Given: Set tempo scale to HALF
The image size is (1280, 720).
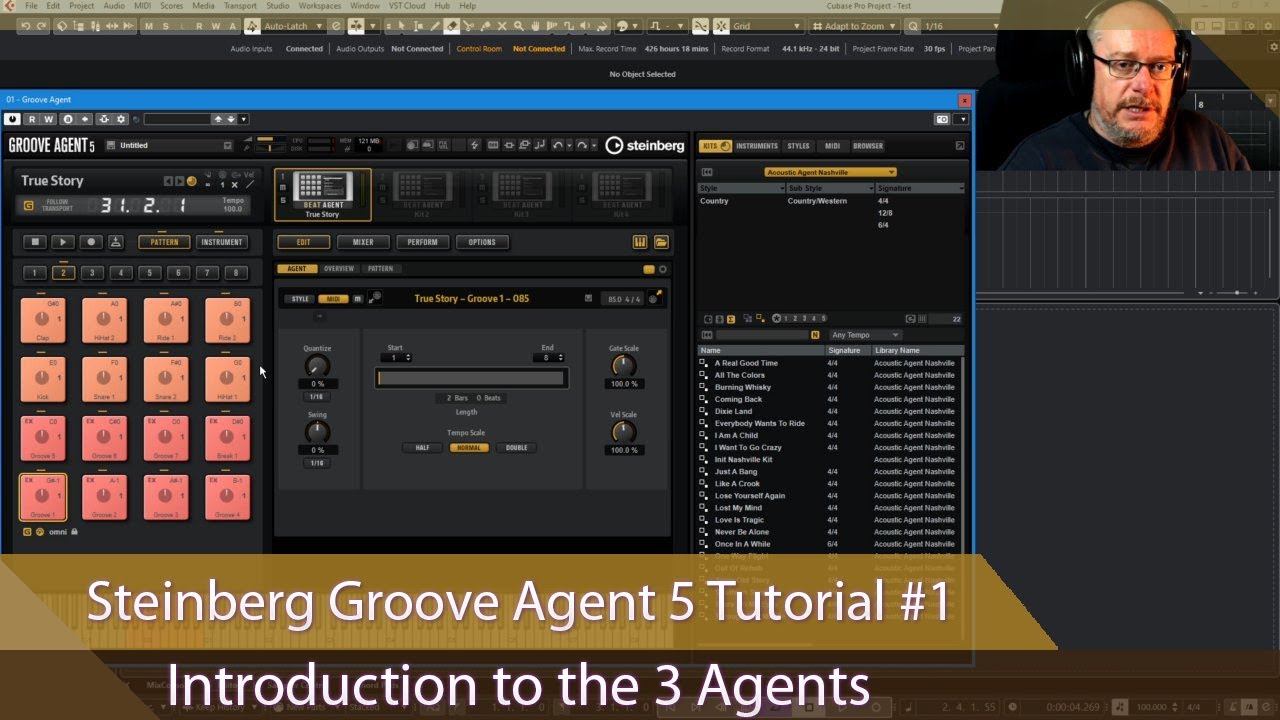Looking at the screenshot, I should point(422,448).
